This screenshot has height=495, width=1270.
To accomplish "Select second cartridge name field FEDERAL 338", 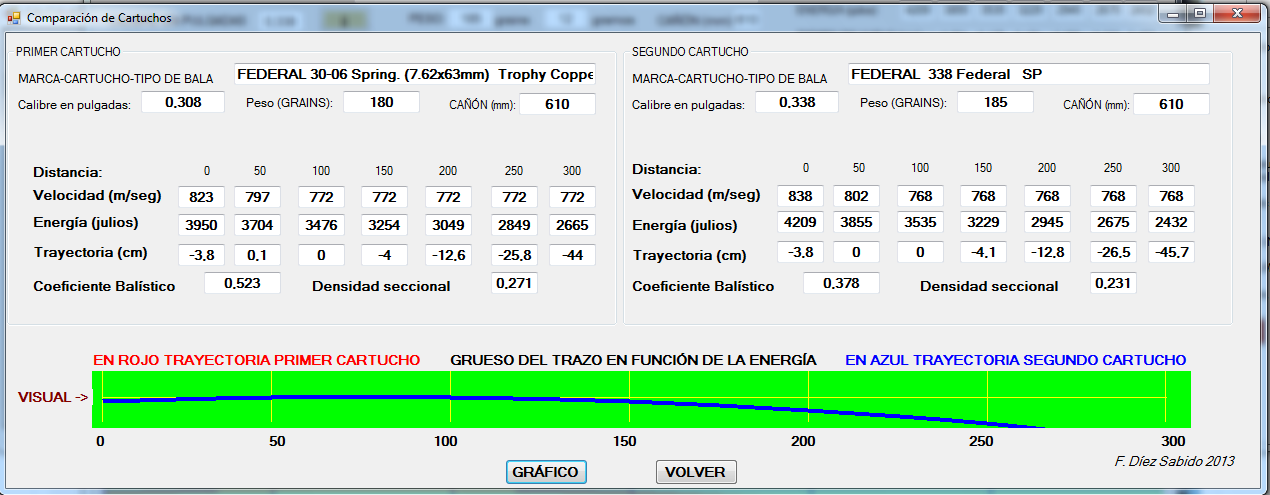I will 1029,75.
